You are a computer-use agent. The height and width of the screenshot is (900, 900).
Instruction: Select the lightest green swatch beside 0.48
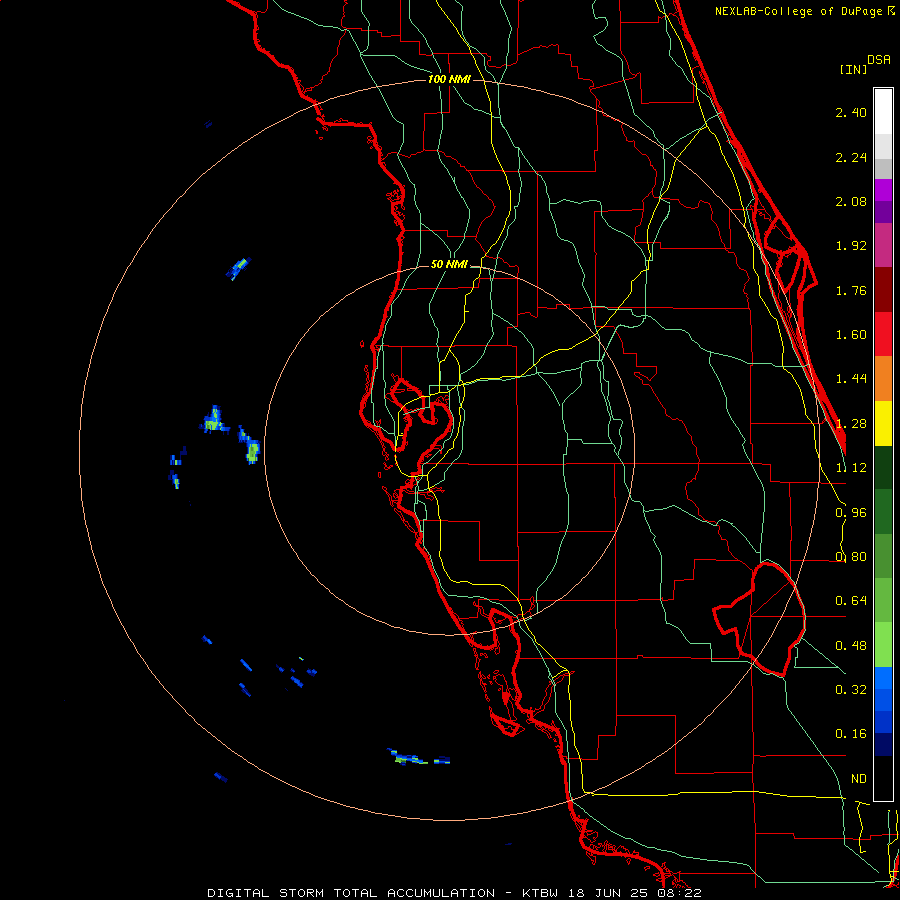pos(883,645)
